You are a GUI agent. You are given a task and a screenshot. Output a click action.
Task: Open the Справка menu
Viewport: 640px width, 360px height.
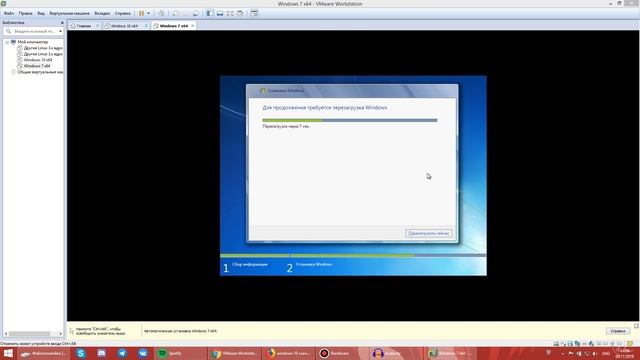coord(122,13)
